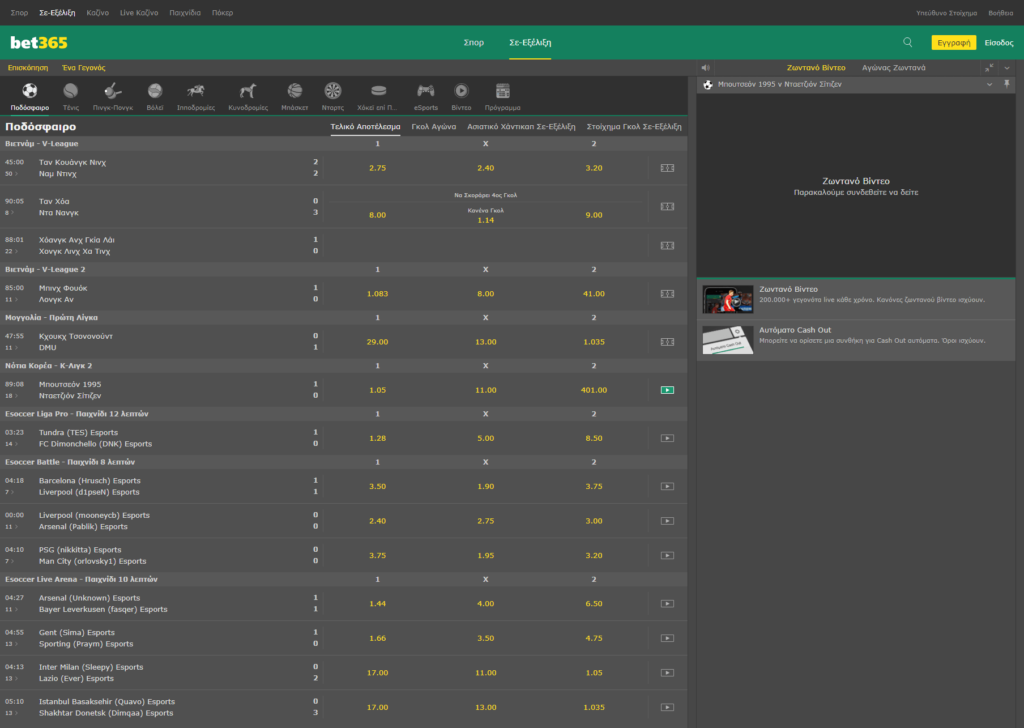This screenshot has width=1024, height=728.
Task: Open Υπεύθυνο Στοίχημα link
Action: point(946,13)
